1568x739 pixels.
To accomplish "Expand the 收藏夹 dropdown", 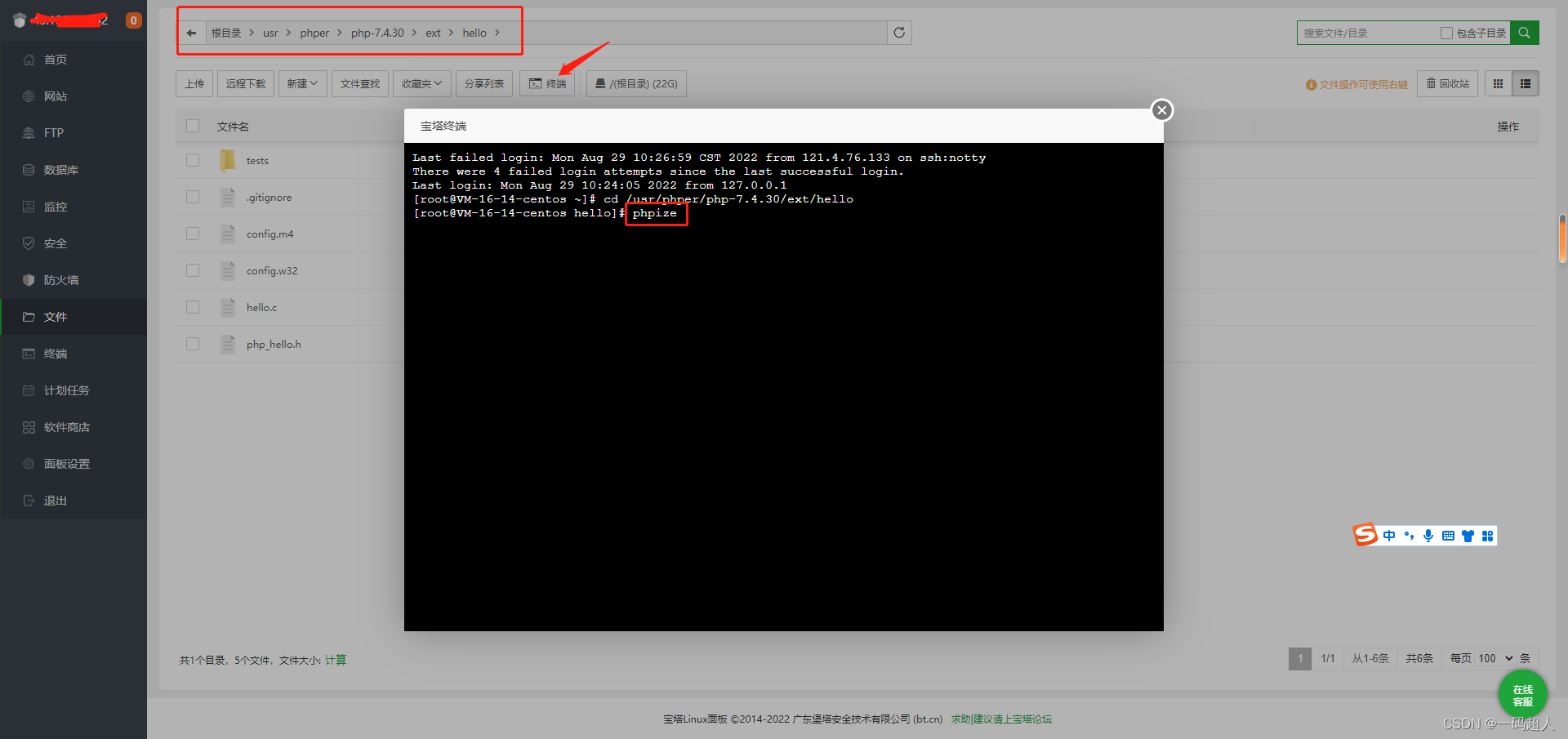I will click(x=421, y=83).
